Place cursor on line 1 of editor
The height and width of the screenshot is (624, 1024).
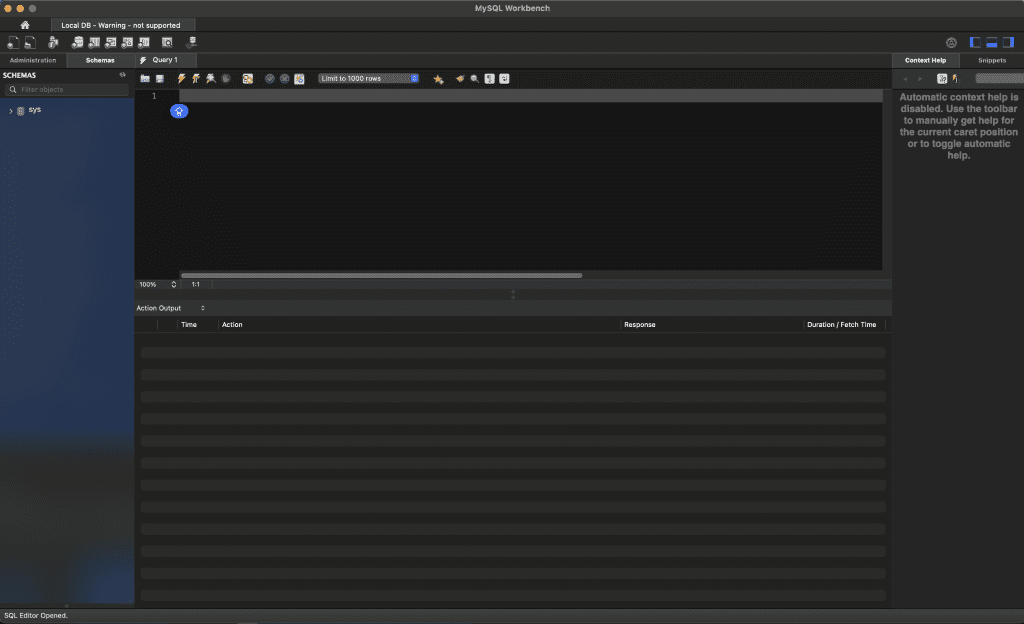(x=530, y=96)
